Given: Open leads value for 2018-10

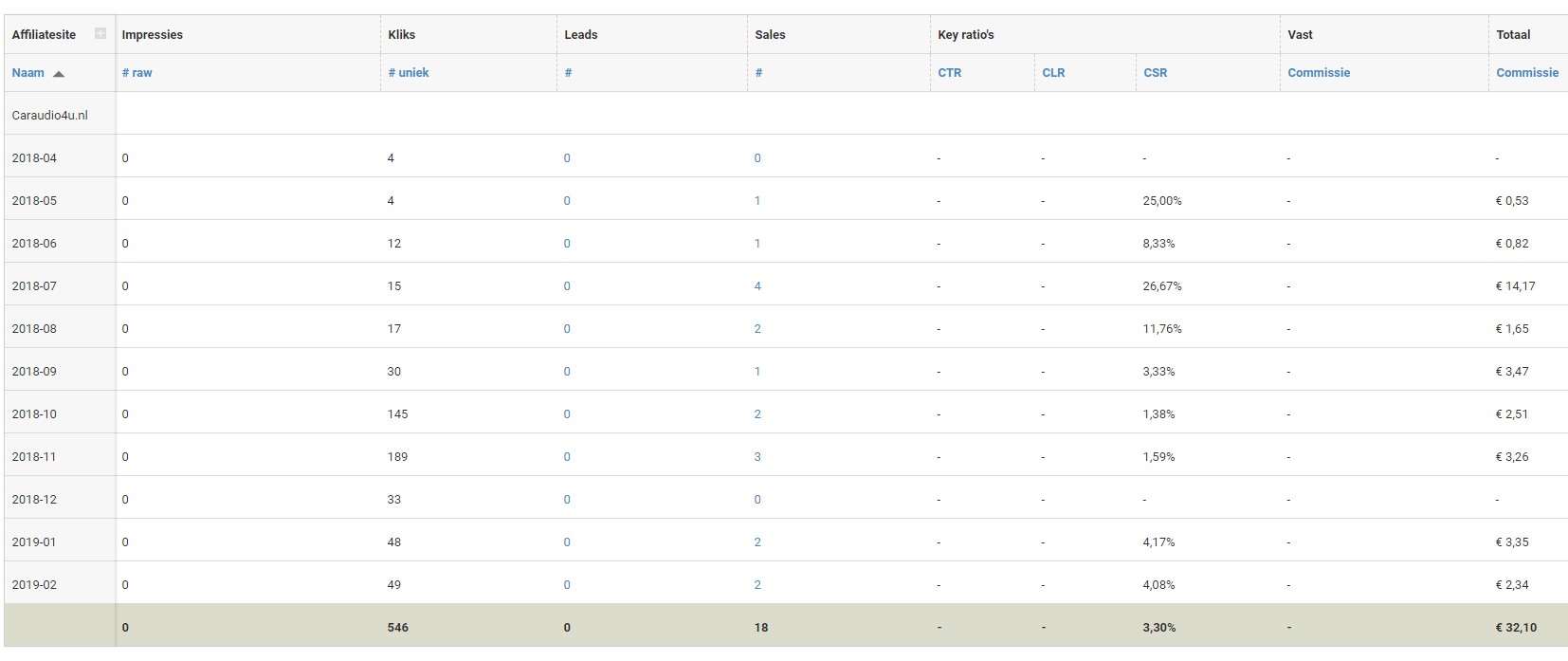Looking at the screenshot, I should tap(567, 414).
